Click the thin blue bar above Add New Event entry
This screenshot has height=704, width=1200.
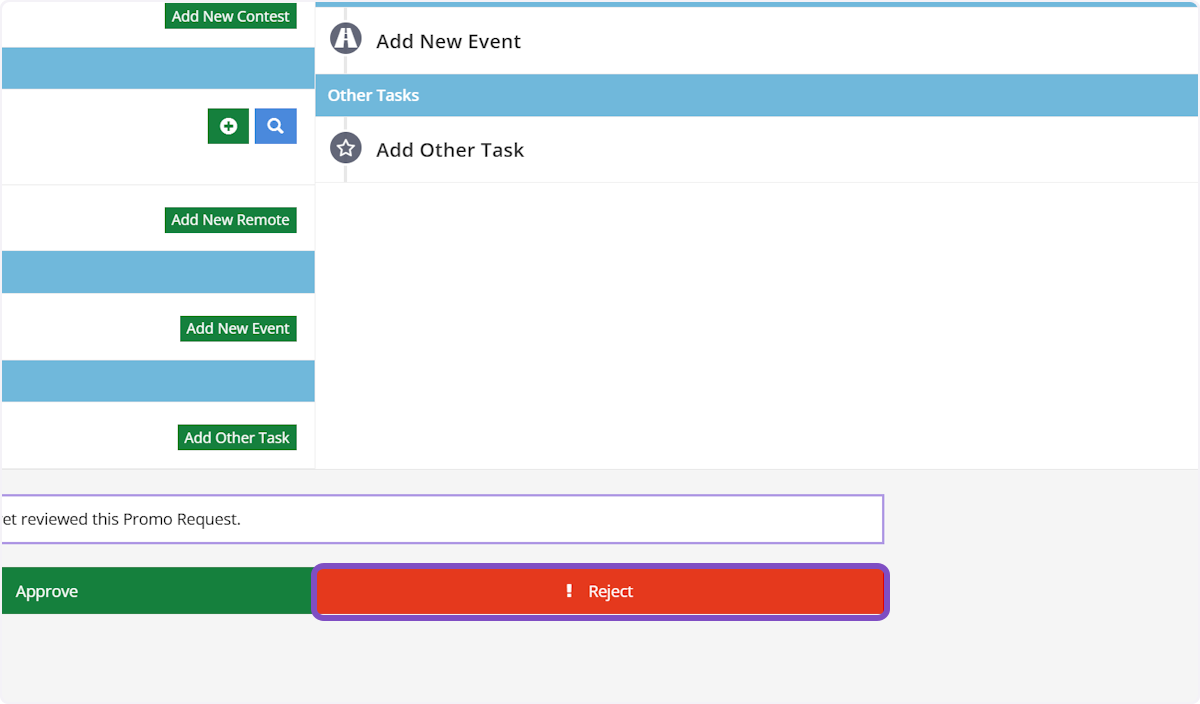click(757, 4)
